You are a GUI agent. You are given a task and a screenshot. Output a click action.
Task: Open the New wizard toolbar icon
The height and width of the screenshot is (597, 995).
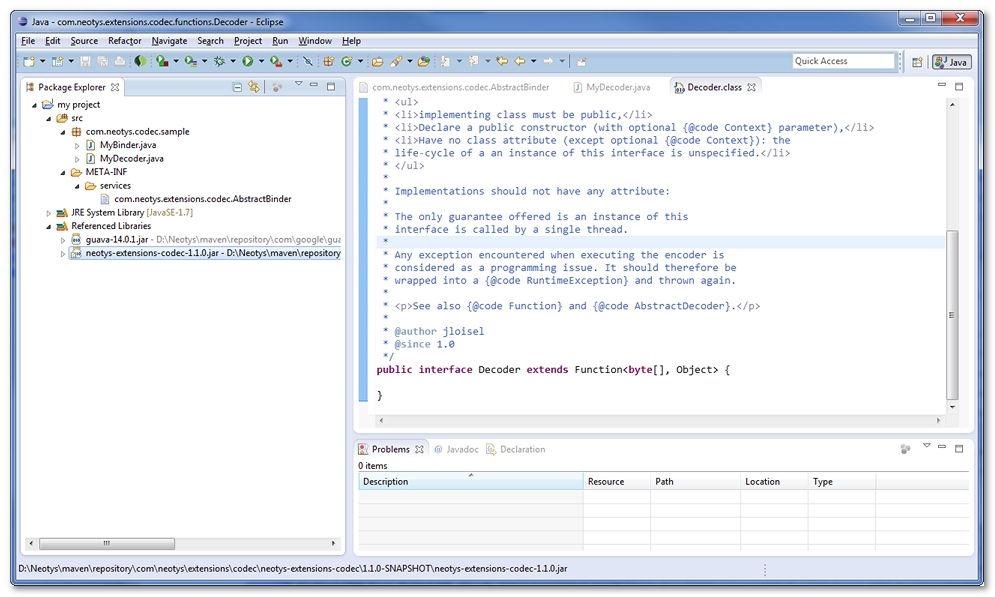click(x=28, y=62)
